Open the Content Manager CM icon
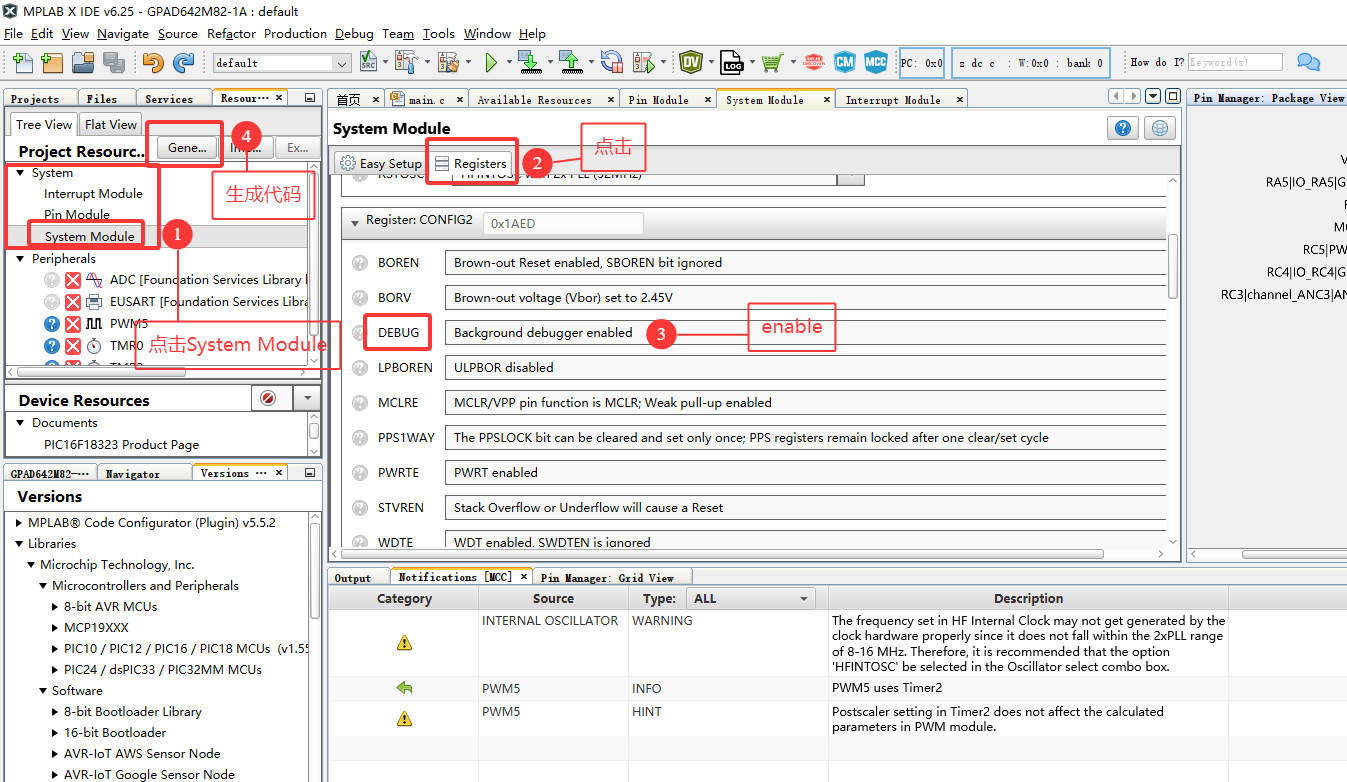This screenshot has width=1347, height=782. (845, 62)
